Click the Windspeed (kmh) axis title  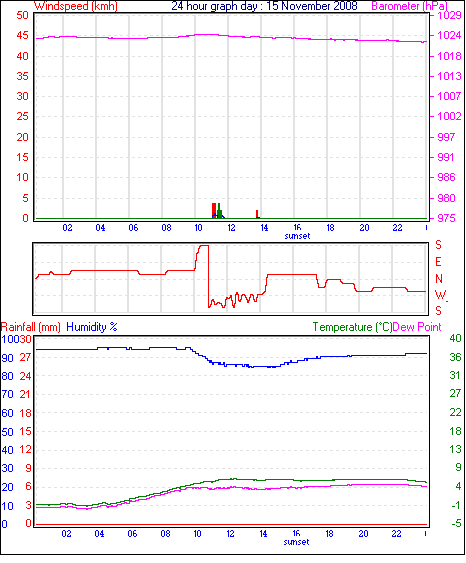click(x=76, y=6)
